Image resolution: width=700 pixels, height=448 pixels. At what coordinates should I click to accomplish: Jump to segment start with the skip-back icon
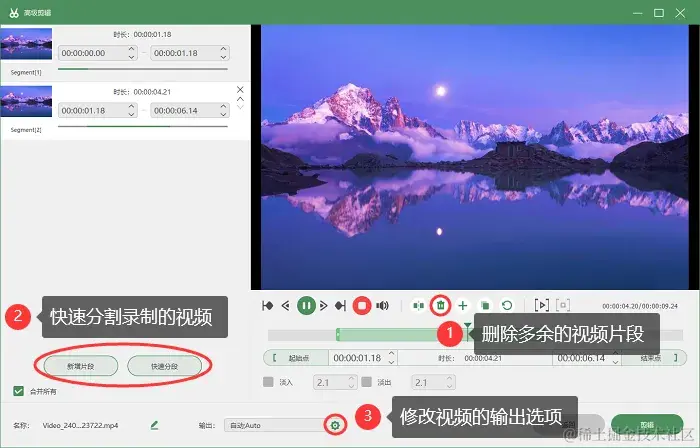pos(268,306)
